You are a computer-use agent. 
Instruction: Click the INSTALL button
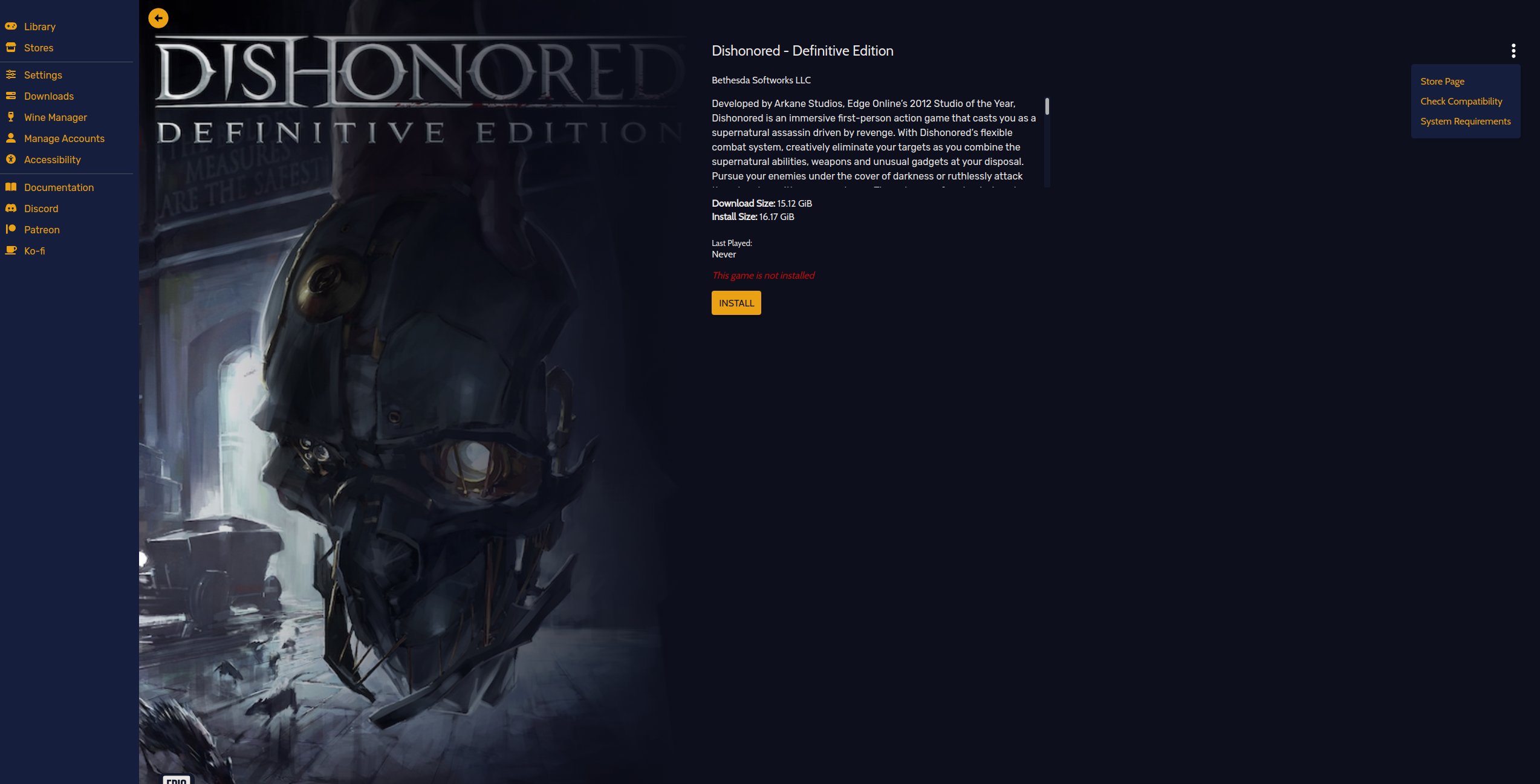tap(736, 302)
